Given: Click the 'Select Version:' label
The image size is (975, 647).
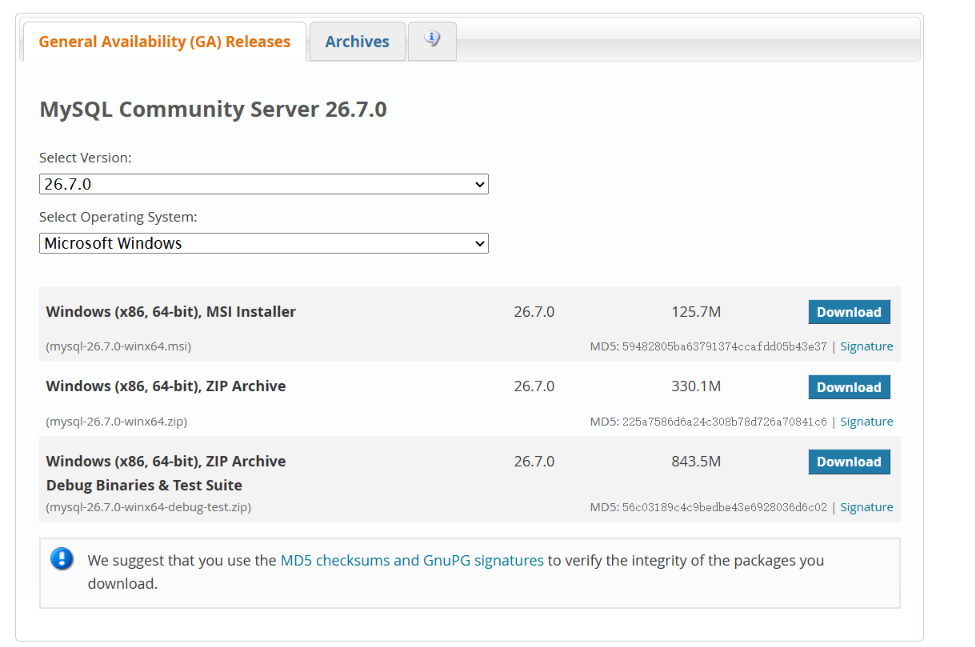Looking at the screenshot, I should coord(85,158).
